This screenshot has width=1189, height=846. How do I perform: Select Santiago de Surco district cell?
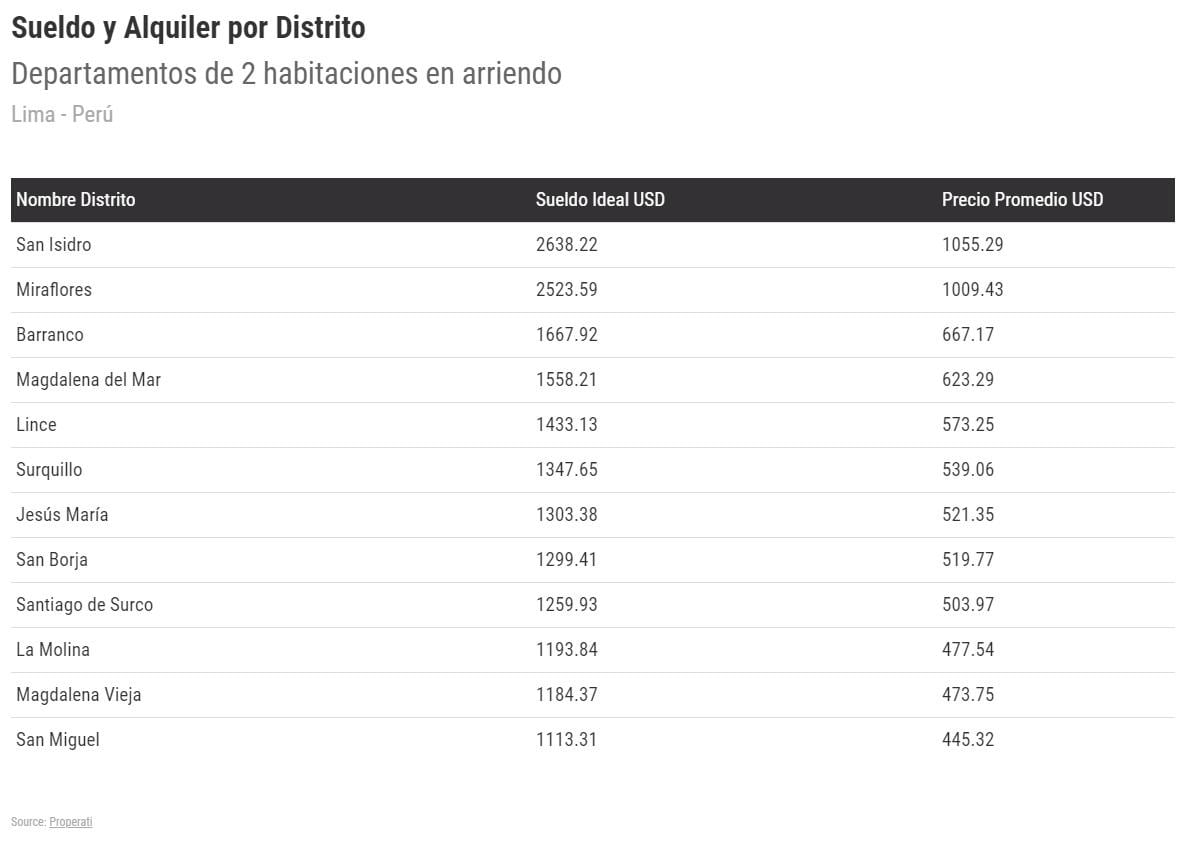85,605
